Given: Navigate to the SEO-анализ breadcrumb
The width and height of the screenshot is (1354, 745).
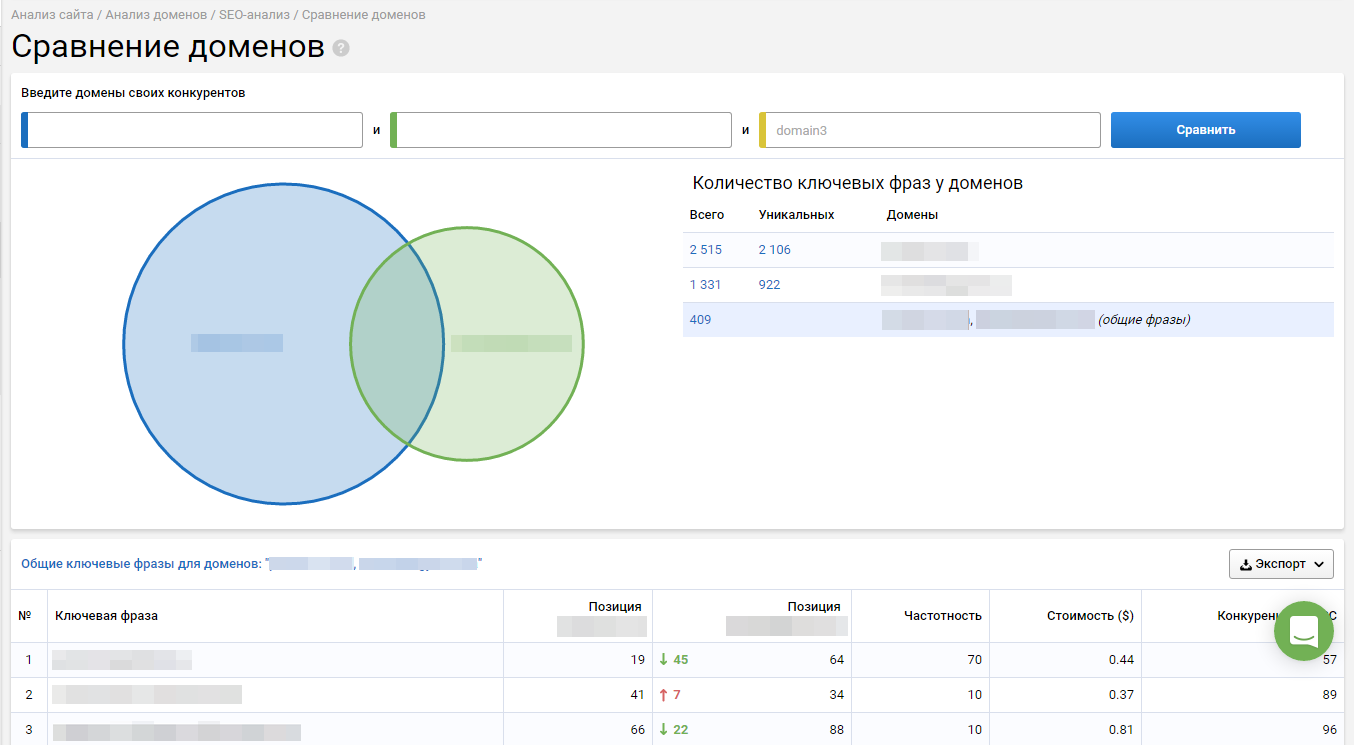Looking at the screenshot, I should pos(255,15).
